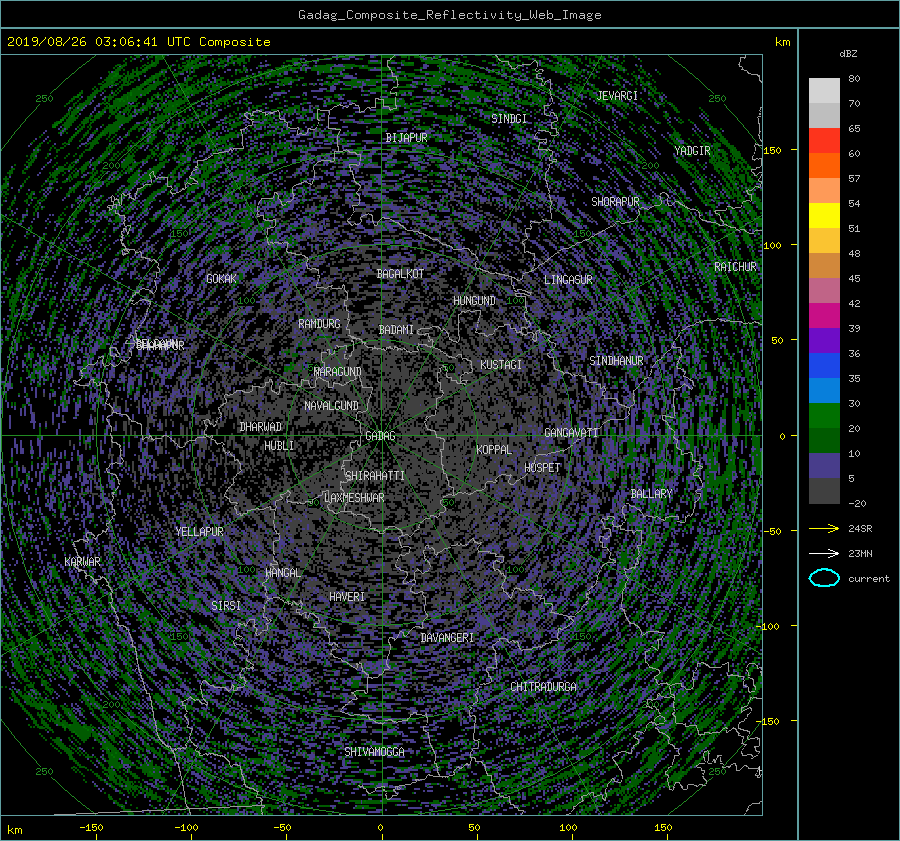Click the KARWAR city label

[x=82, y=562]
